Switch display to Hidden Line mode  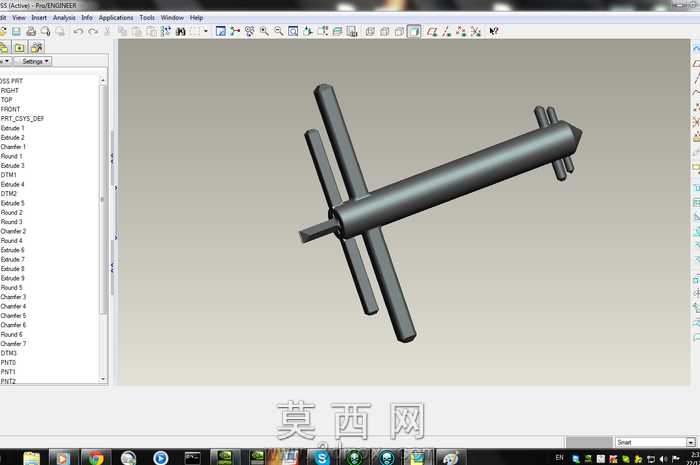click(384, 31)
